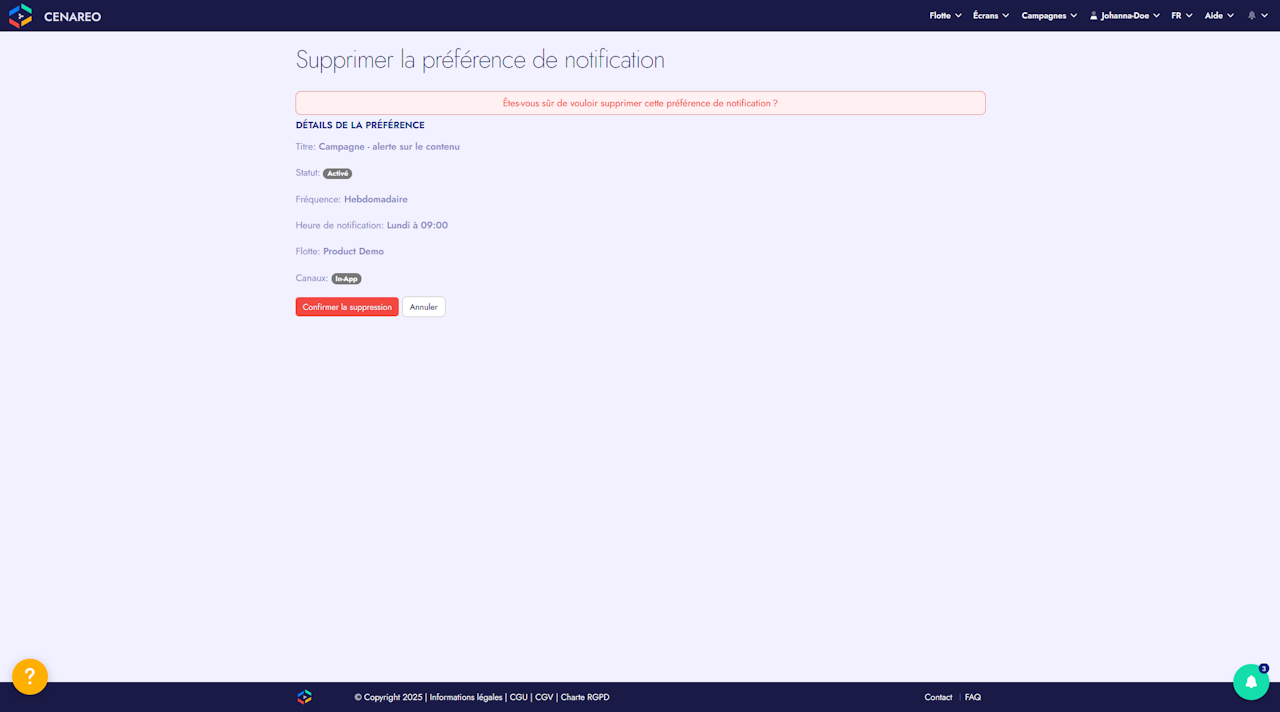Open the green notification bell widget

pos(1251,682)
